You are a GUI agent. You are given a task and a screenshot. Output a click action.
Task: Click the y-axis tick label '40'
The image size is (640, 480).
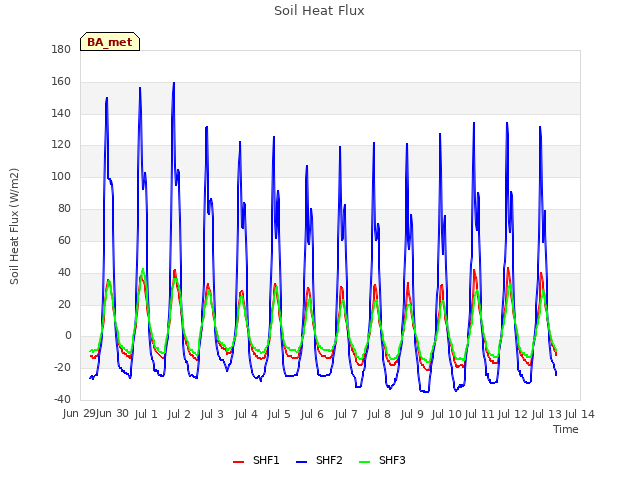64,272
